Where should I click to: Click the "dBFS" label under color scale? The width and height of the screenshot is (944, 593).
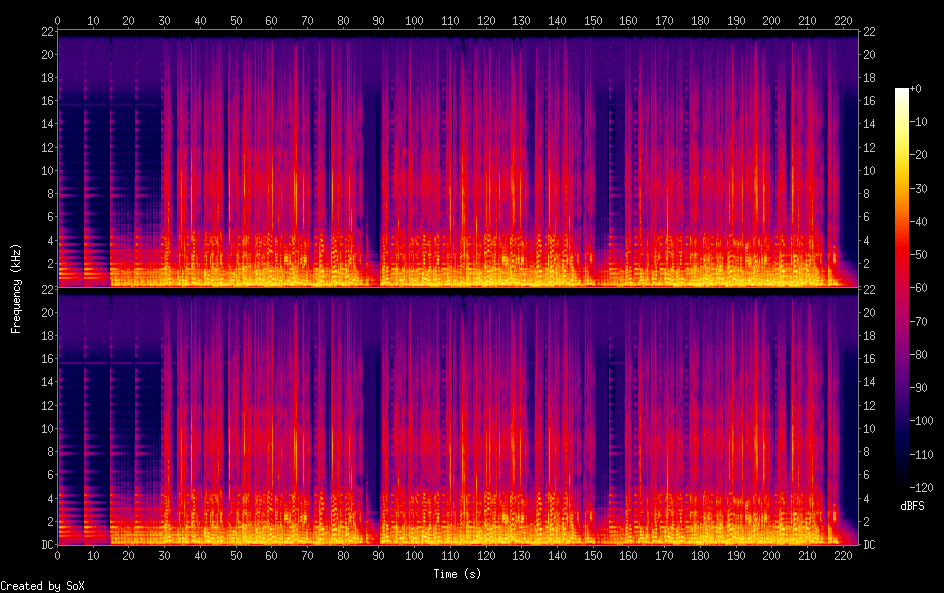coord(912,506)
